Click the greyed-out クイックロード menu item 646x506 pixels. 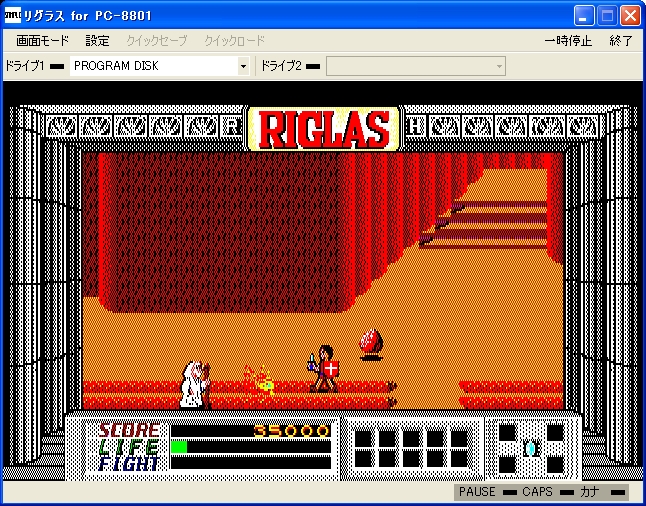coord(234,41)
